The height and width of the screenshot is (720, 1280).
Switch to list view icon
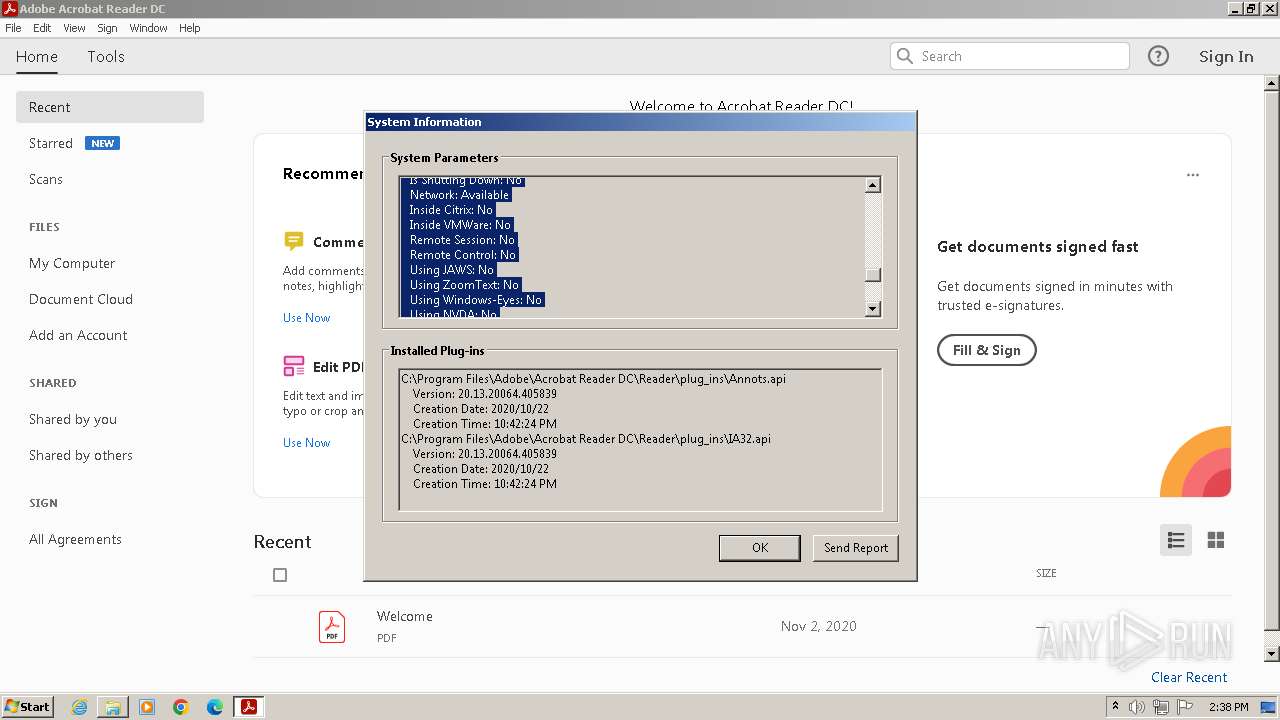[1176, 540]
